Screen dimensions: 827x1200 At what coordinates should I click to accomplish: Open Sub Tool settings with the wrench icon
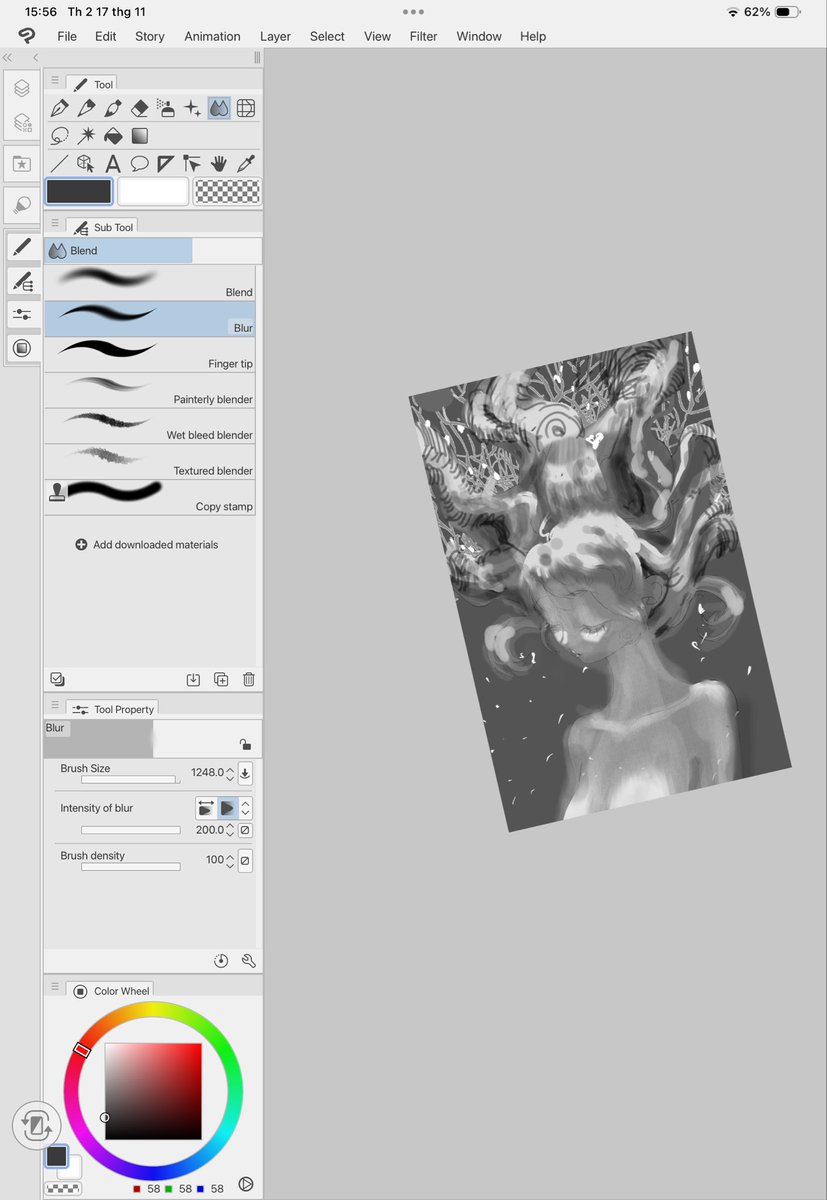[248, 960]
